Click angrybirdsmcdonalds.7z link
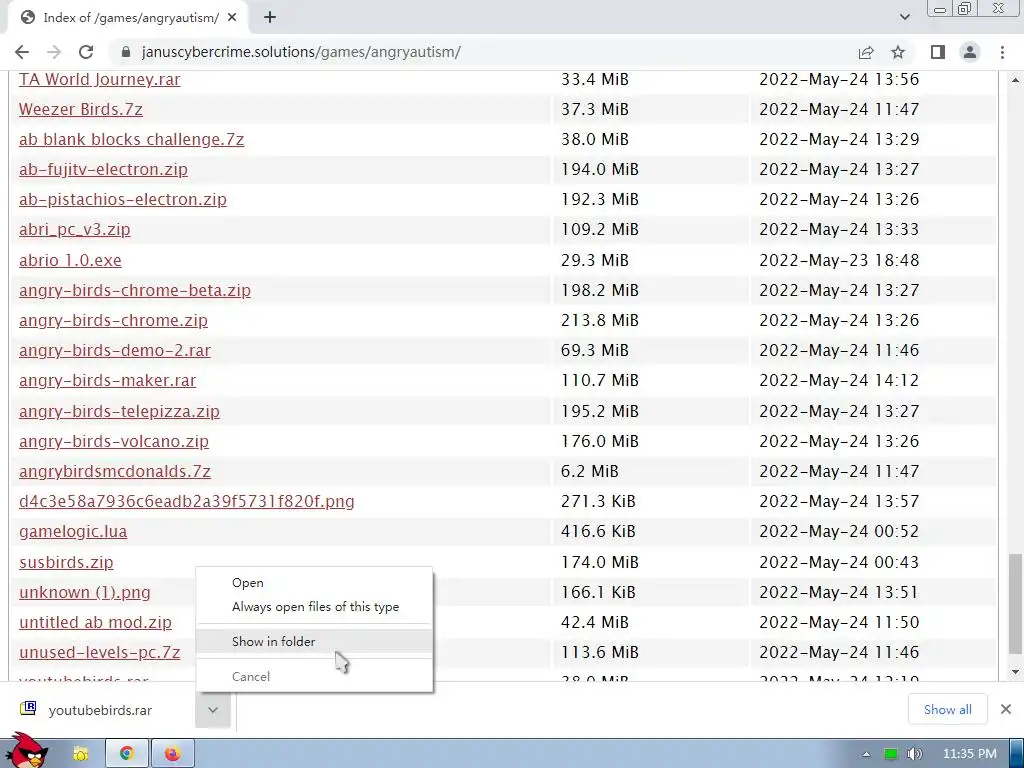Viewport: 1024px width, 768px height. [x=115, y=471]
